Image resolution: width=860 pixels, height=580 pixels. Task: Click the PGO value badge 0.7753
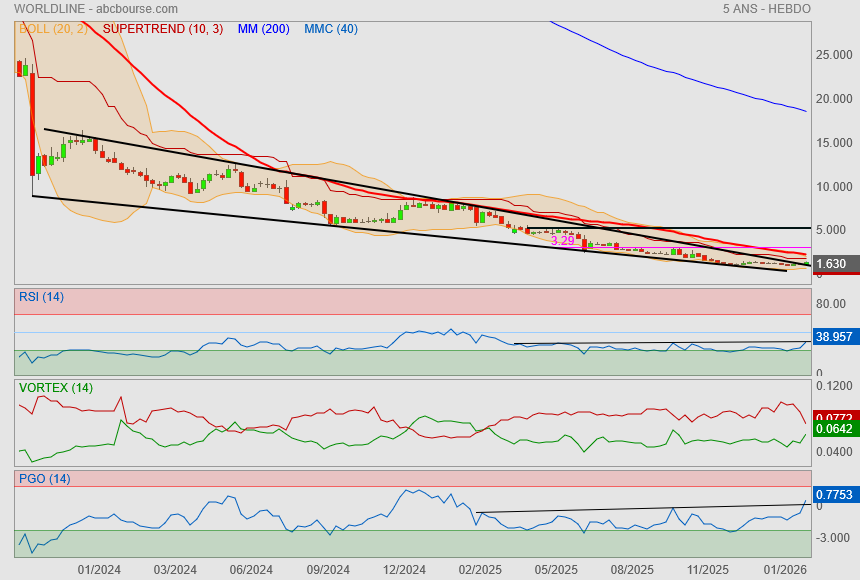coord(834,494)
